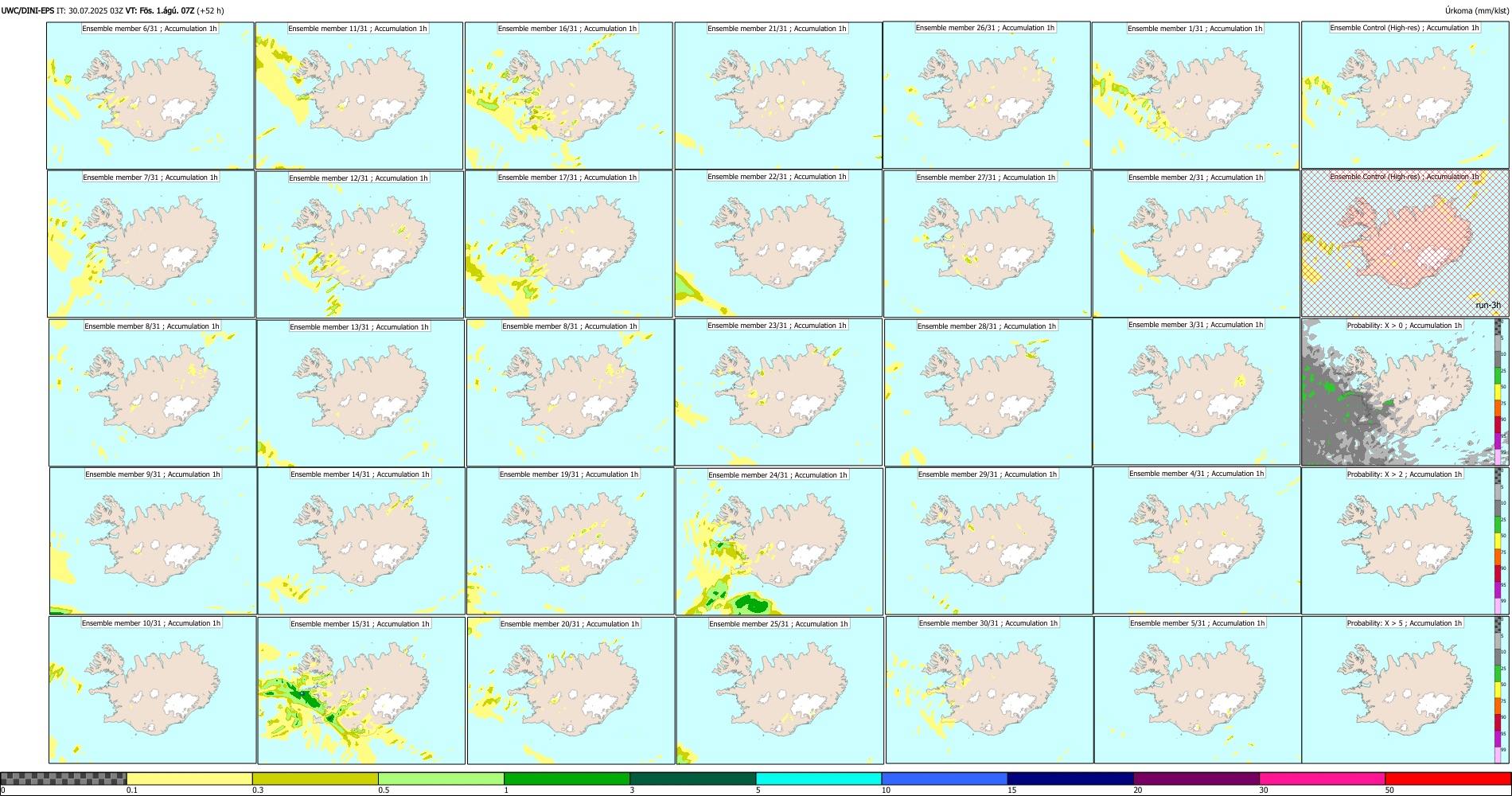Select the Ensemble member 12/31 map

point(360,244)
